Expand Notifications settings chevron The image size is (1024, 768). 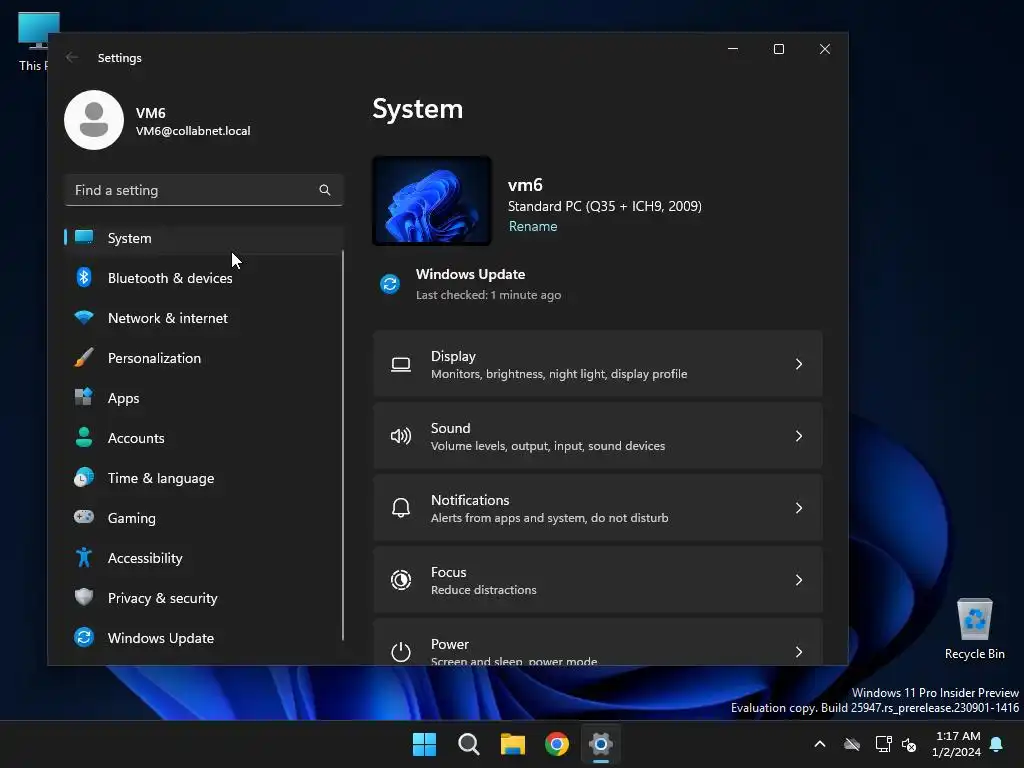pyautogui.click(x=799, y=508)
